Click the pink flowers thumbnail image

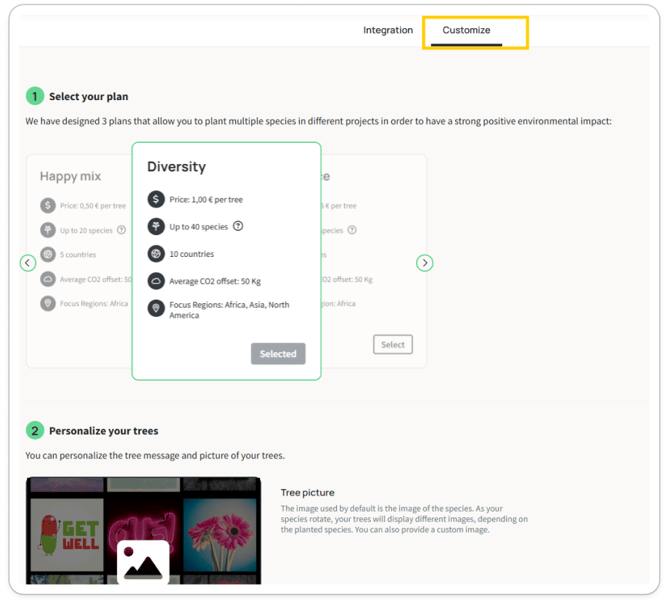[220, 535]
